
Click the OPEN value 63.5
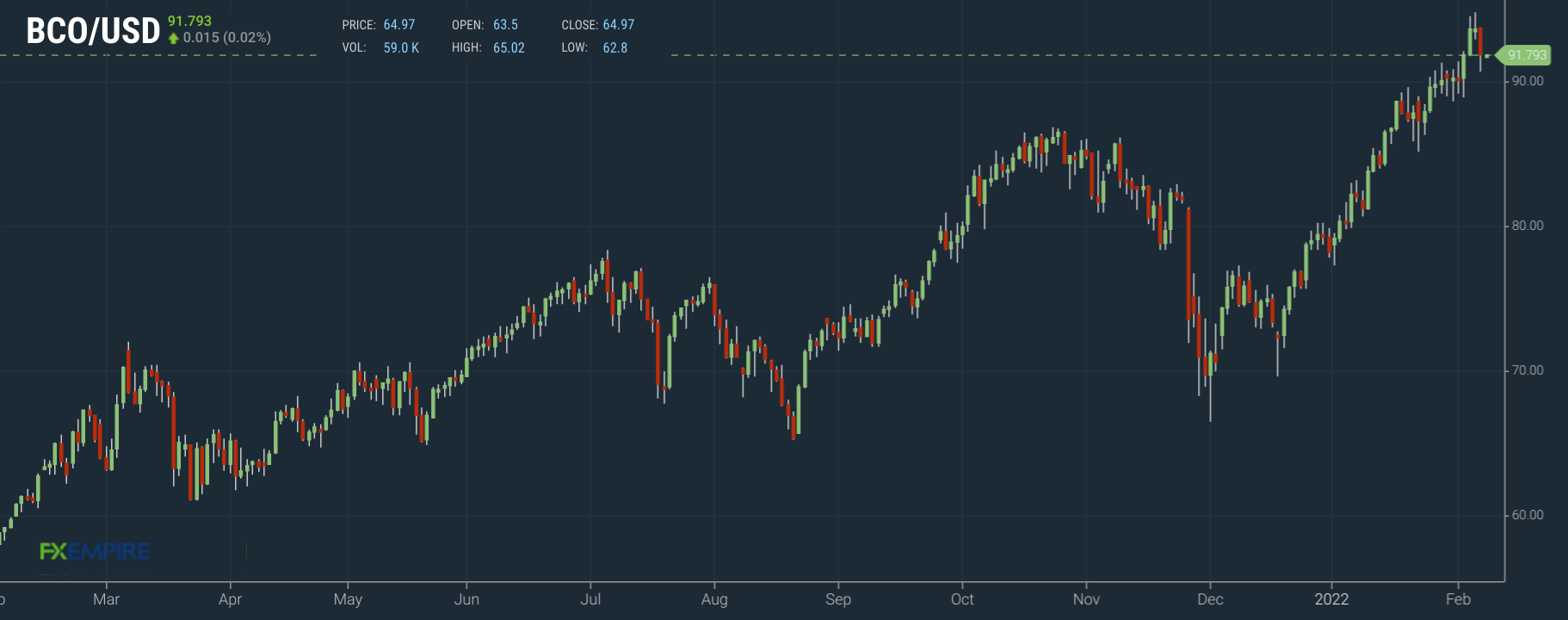505,25
